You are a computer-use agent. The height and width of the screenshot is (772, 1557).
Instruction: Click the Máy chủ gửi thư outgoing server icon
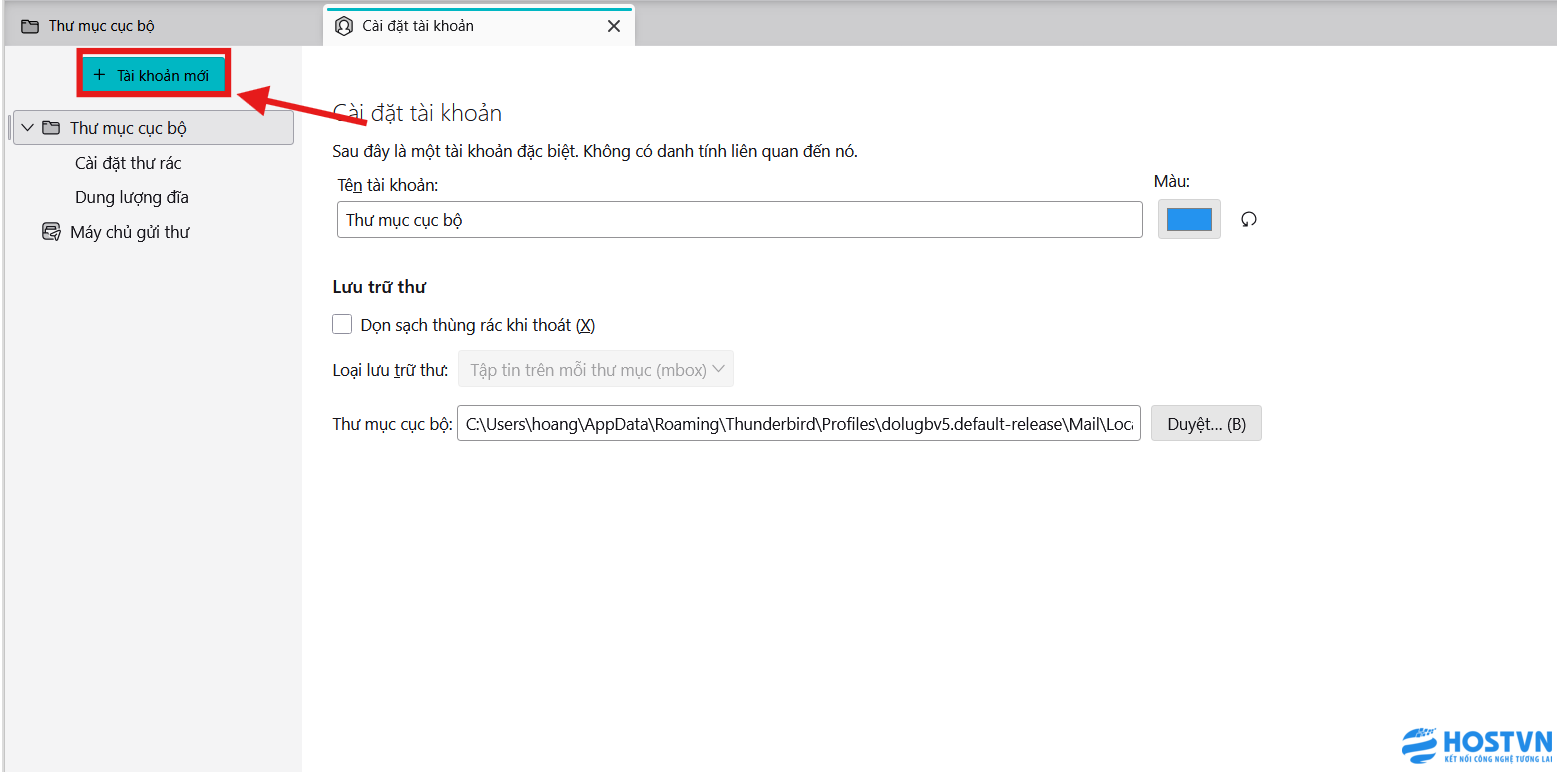click(51, 232)
